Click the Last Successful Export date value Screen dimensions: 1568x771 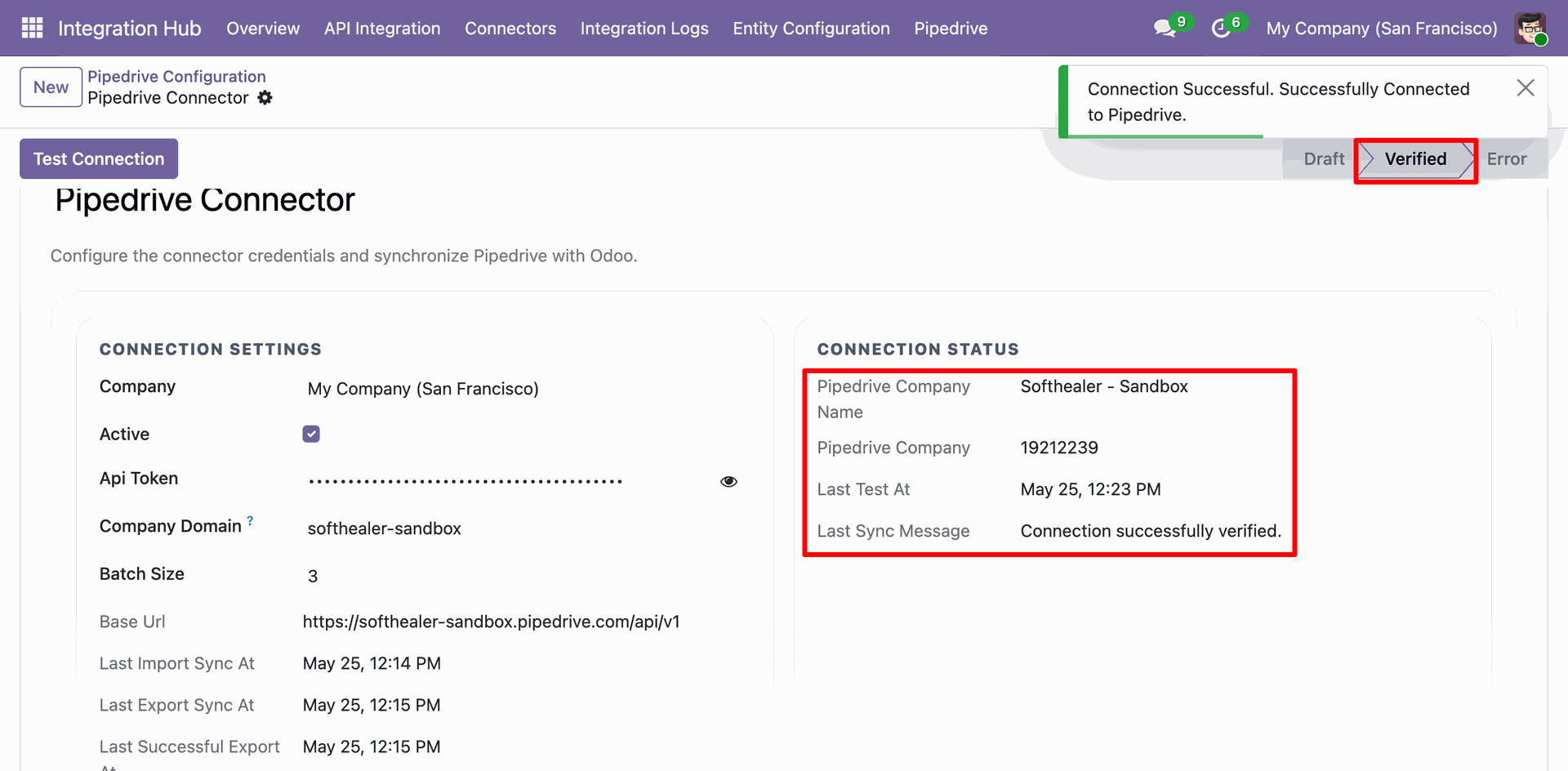tap(372, 746)
